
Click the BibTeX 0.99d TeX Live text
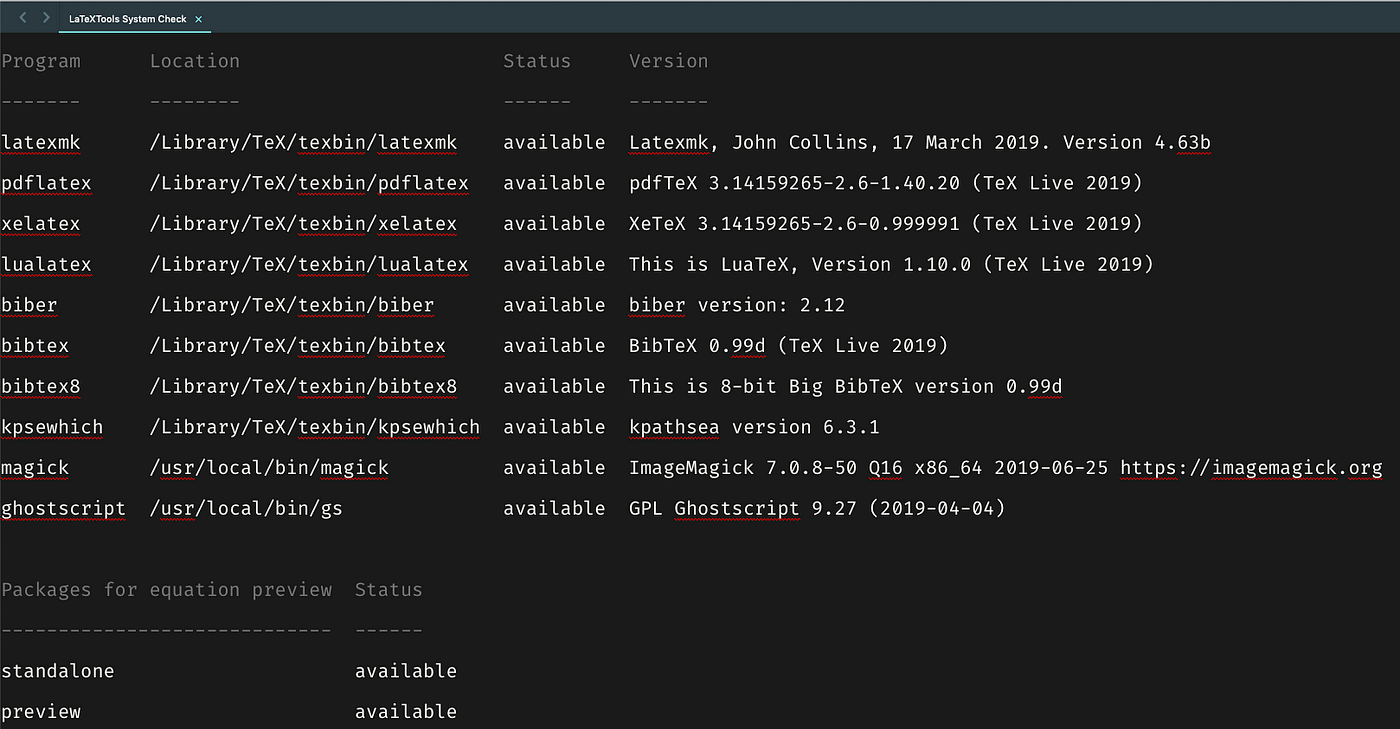(x=789, y=346)
